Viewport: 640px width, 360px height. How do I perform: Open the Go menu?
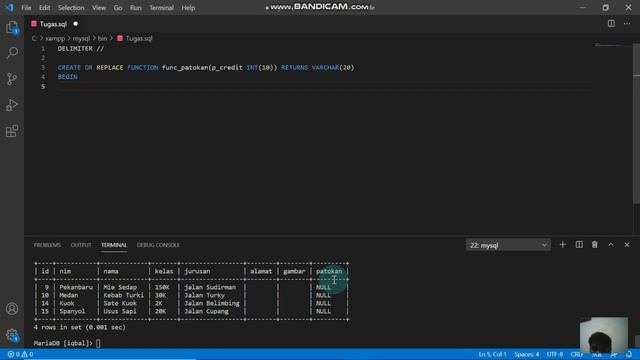click(118, 8)
